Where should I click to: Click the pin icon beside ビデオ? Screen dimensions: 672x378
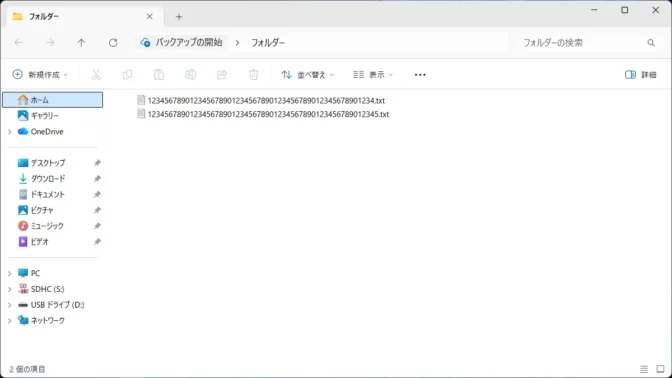97,242
